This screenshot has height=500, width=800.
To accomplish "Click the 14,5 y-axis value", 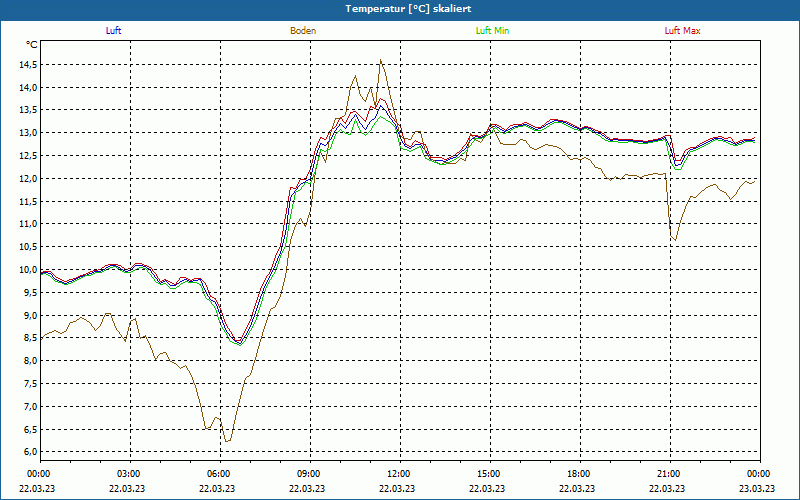I will pyautogui.click(x=29, y=65).
